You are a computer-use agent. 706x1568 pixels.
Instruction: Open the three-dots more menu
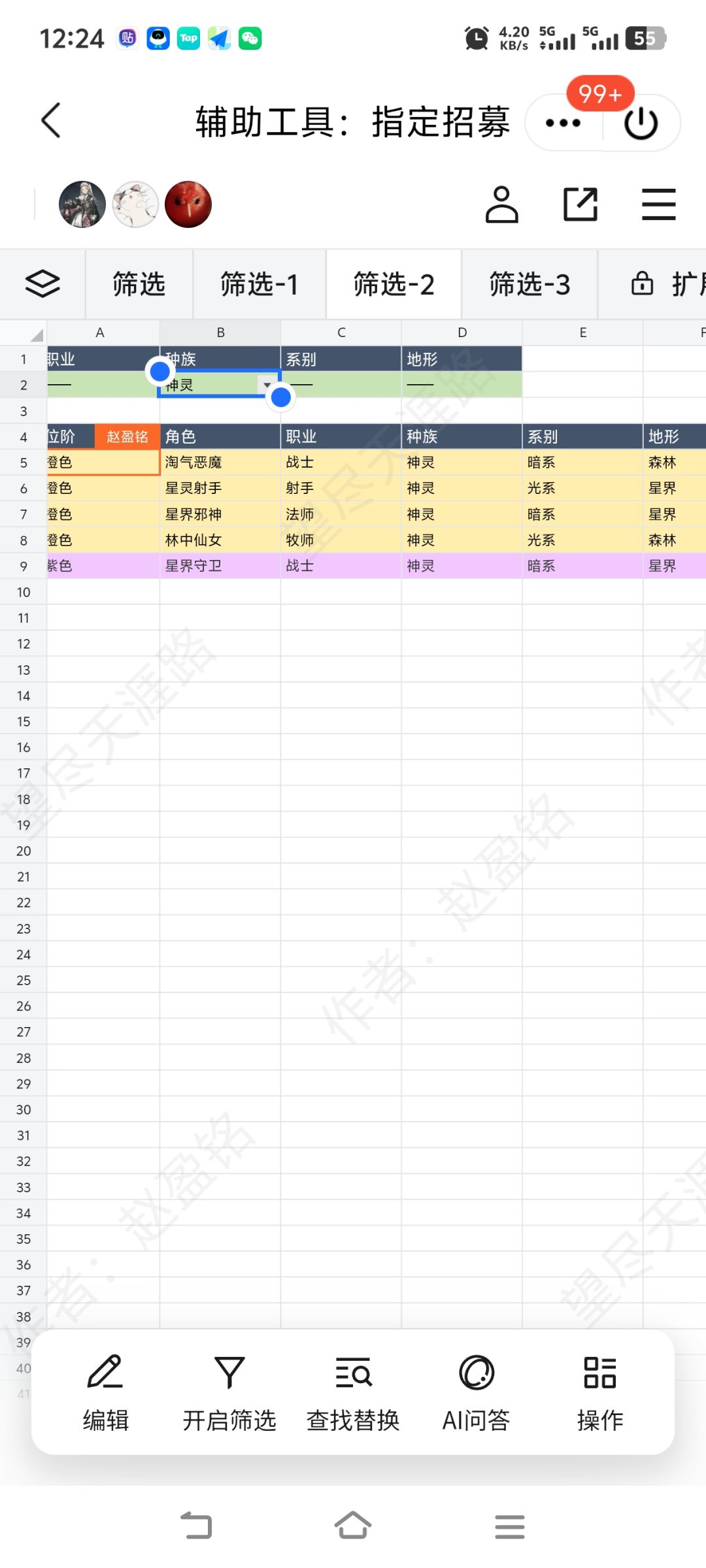(563, 123)
